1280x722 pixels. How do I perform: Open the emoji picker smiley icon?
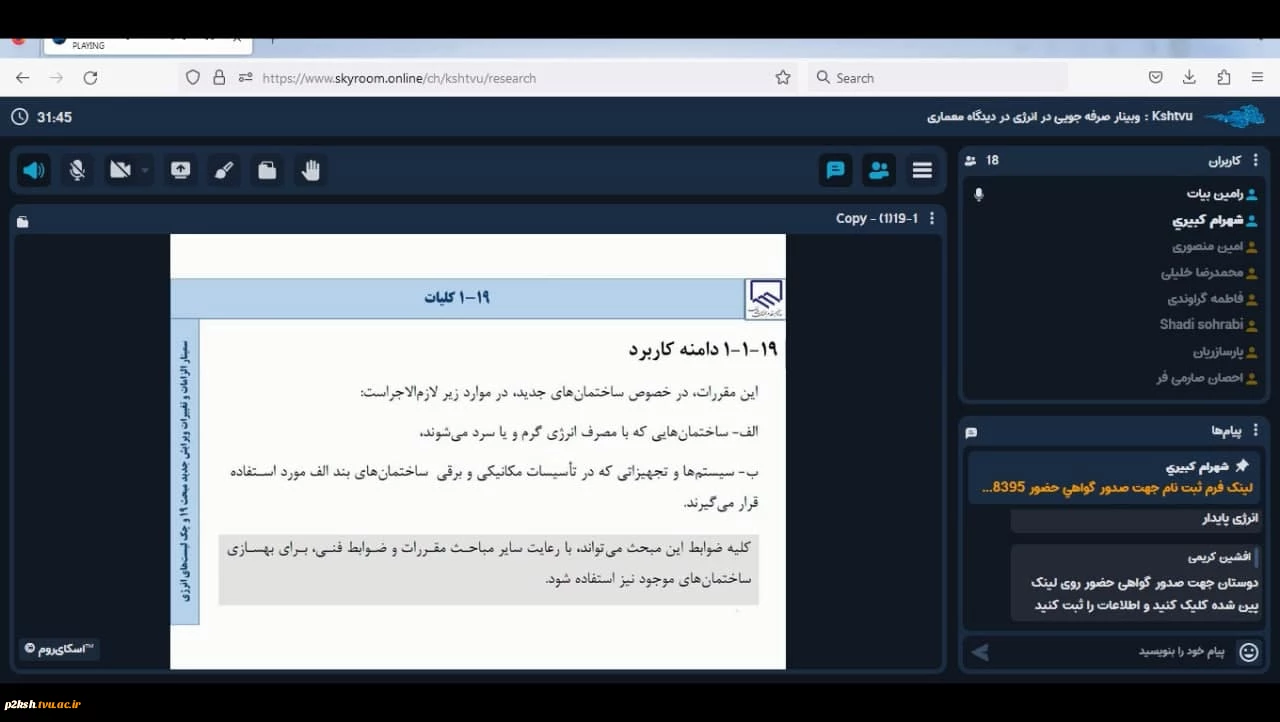[x=1249, y=652]
